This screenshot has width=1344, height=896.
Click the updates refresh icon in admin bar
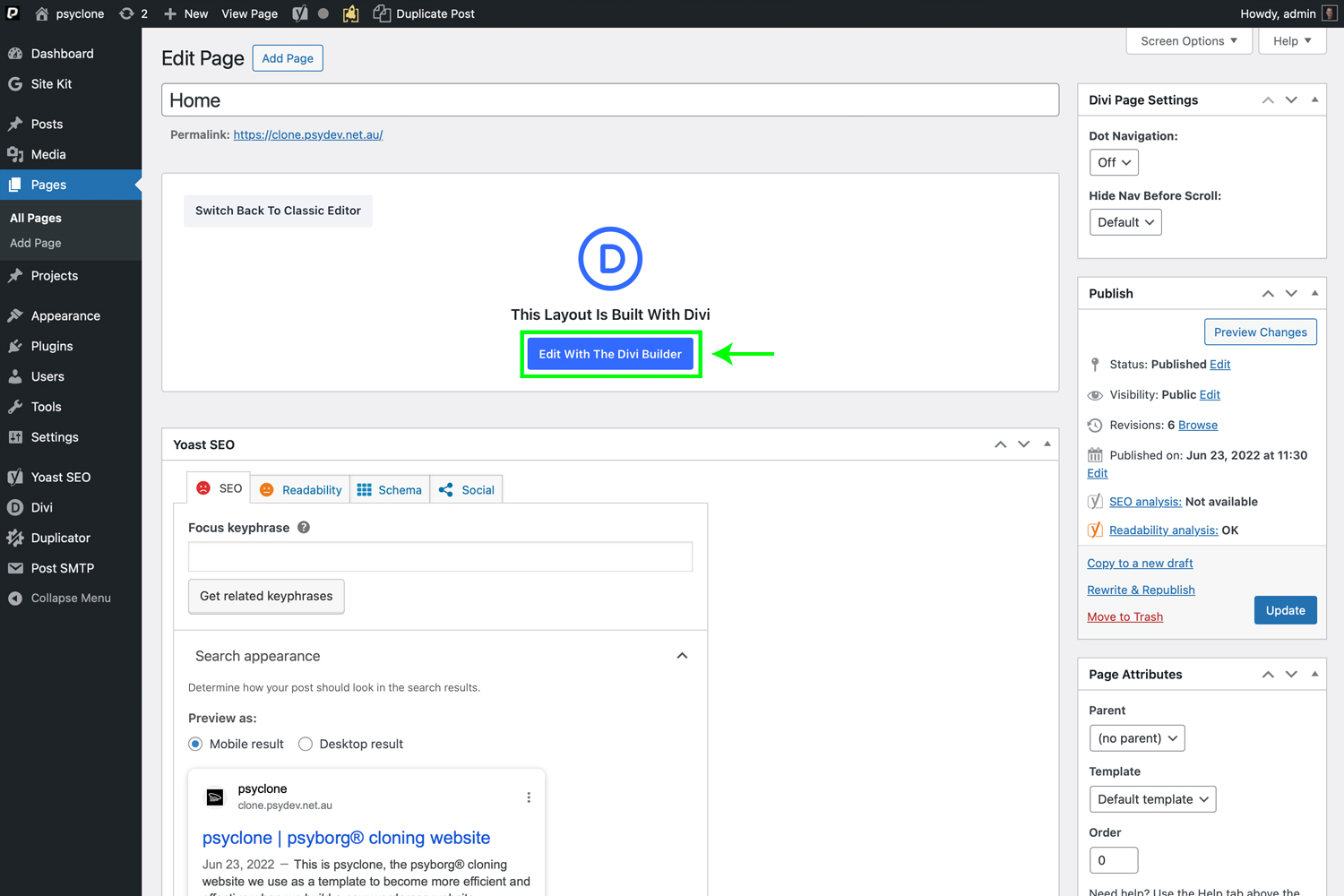tap(126, 13)
